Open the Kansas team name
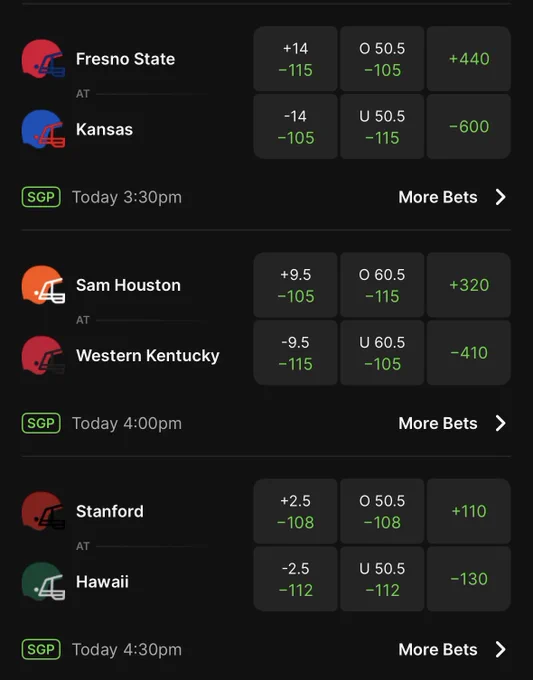The width and height of the screenshot is (533, 680). pyautogui.click(x=105, y=129)
